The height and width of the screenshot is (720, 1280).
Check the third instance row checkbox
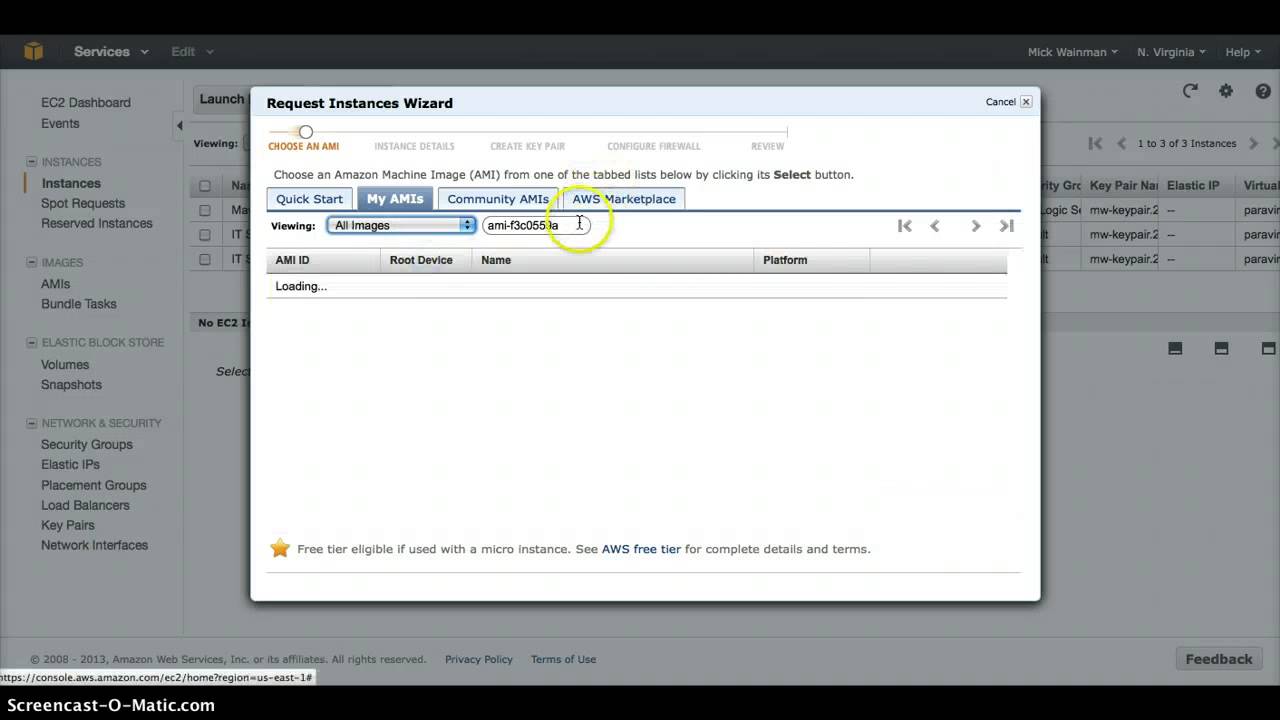pos(205,259)
